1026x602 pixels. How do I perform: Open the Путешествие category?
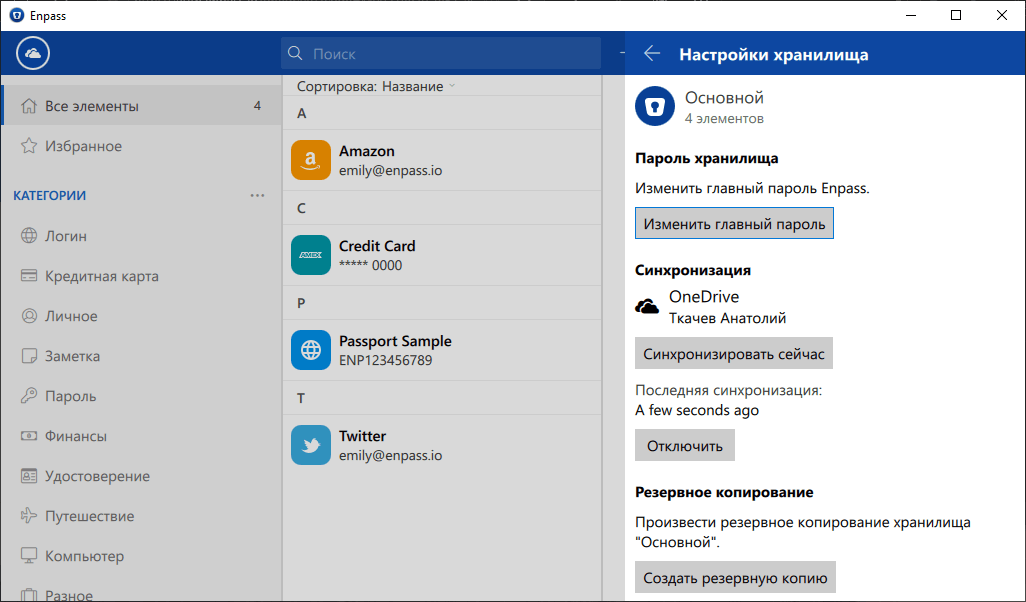click(142, 516)
